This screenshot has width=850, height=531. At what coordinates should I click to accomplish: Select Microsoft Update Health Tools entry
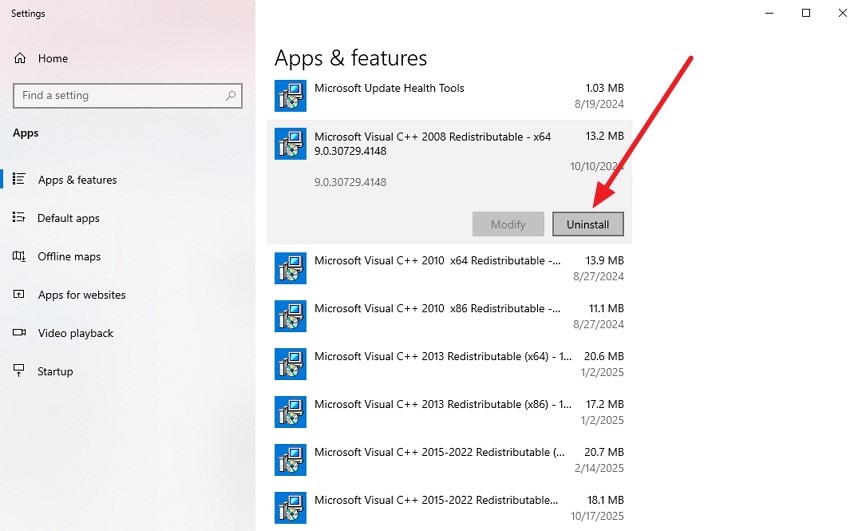click(449, 96)
